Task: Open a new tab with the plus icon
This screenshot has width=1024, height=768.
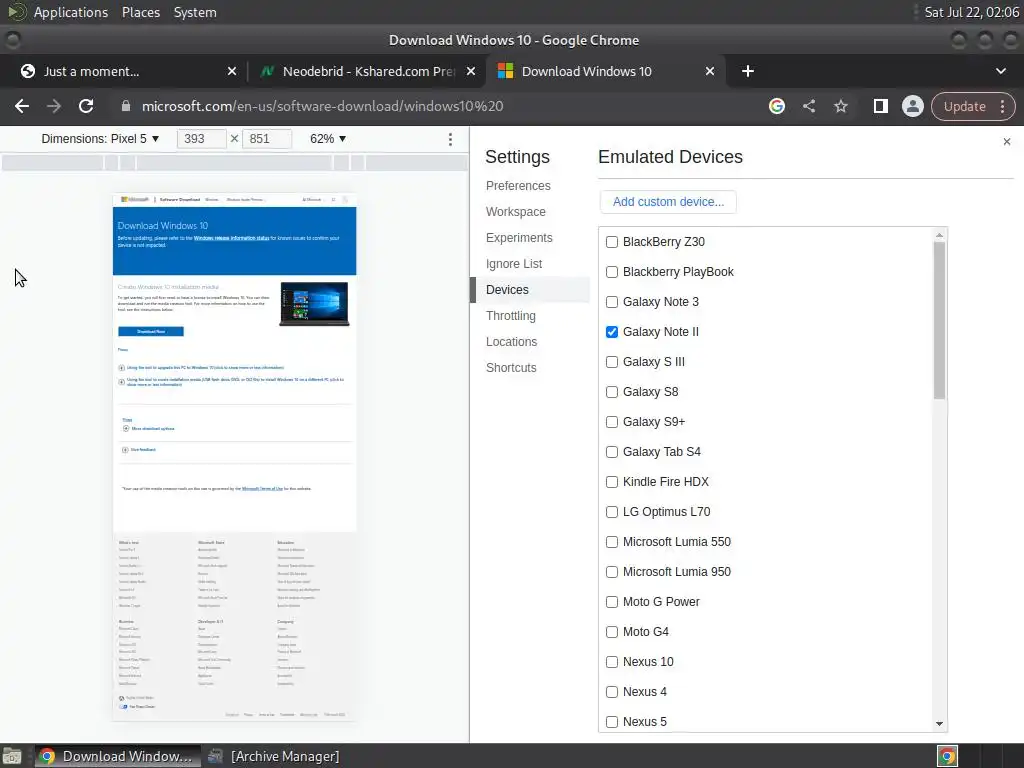Action: 748,71
